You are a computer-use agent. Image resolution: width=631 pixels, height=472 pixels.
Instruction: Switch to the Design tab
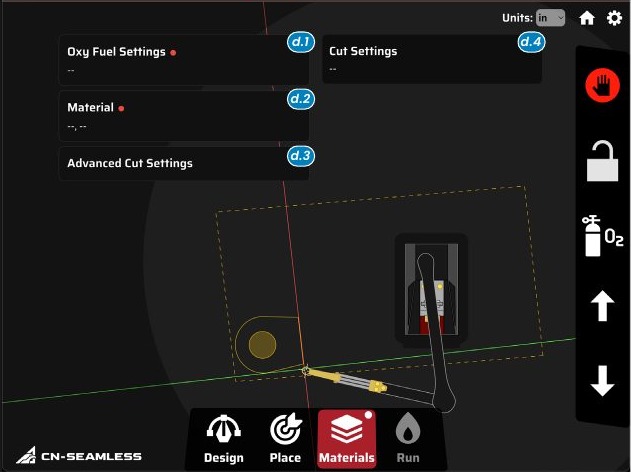pyautogui.click(x=224, y=439)
